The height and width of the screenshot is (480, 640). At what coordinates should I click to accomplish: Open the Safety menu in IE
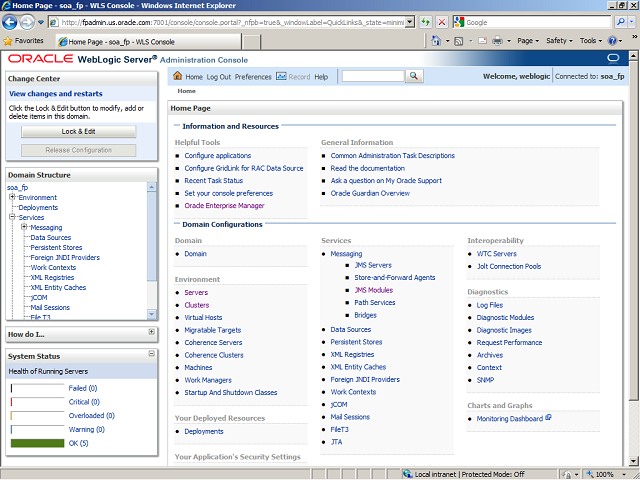[x=558, y=41]
